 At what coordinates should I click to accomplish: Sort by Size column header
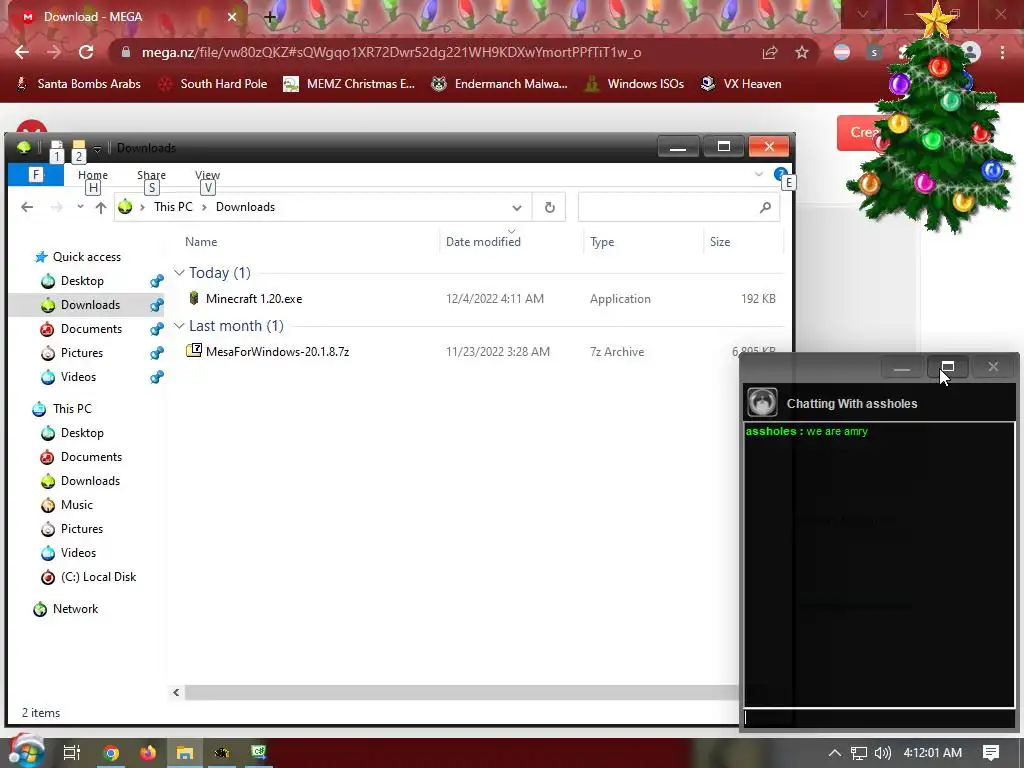pyautogui.click(x=720, y=242)
